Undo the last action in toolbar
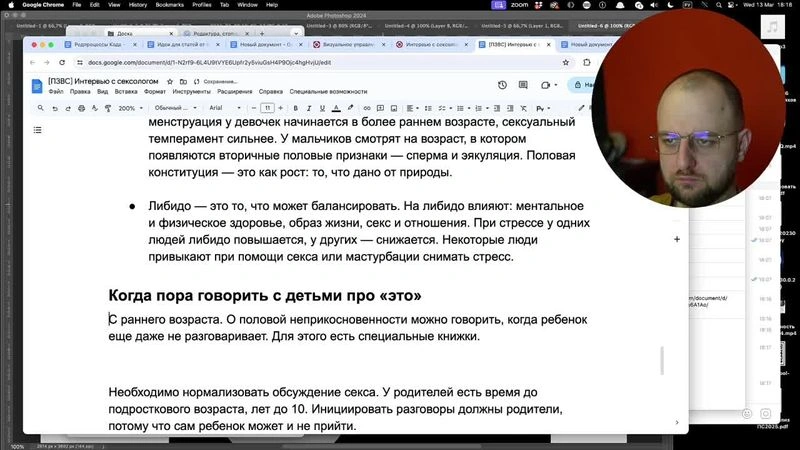 55,108
